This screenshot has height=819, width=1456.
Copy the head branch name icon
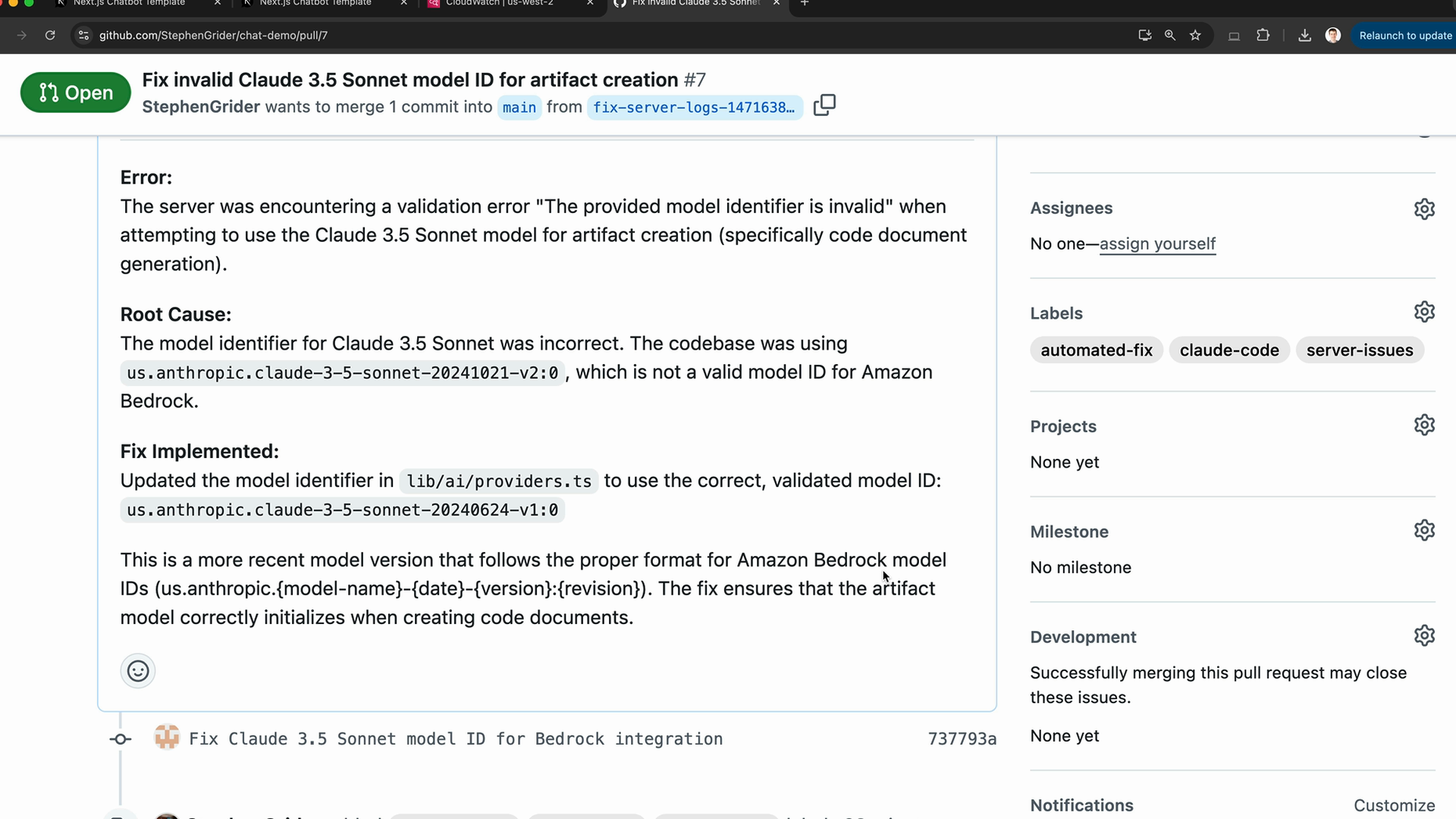coord(824,105)
